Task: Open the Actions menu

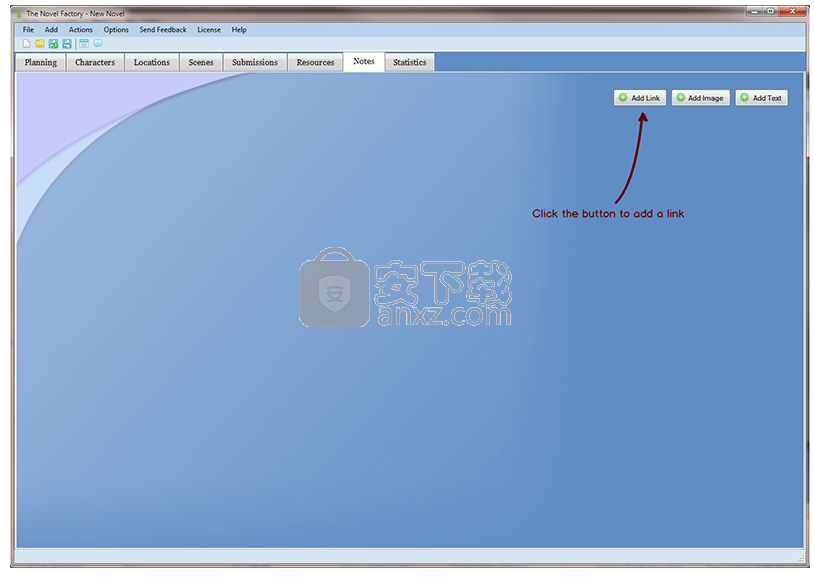Action: 80,30
